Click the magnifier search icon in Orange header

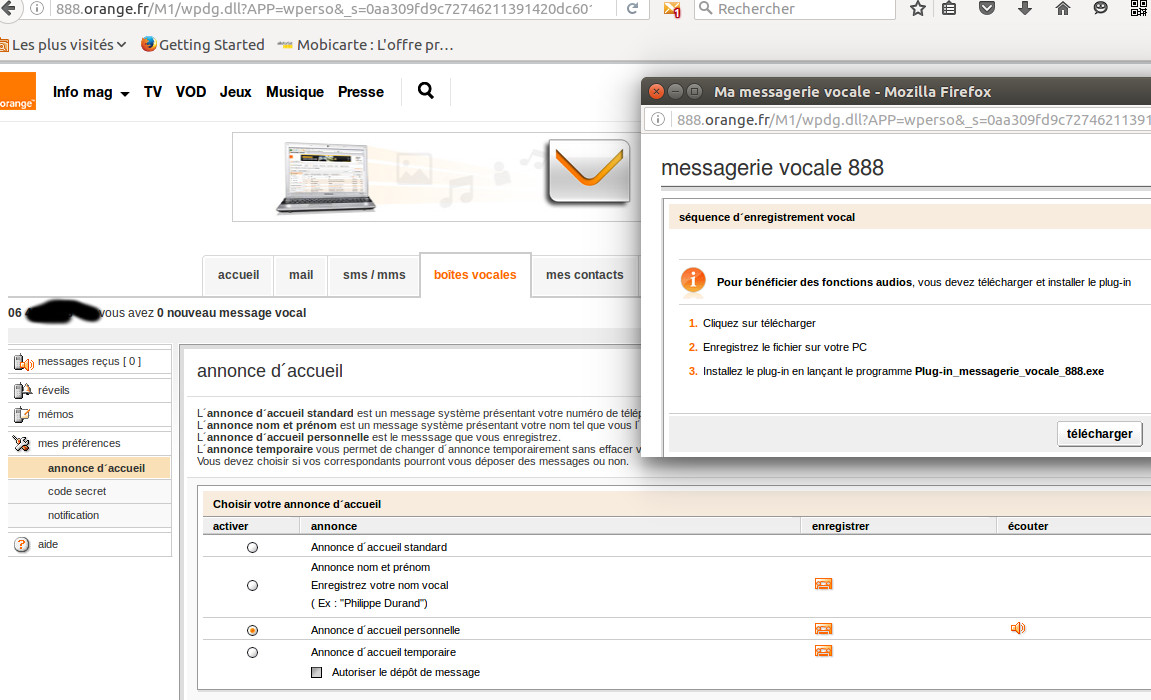426,91
